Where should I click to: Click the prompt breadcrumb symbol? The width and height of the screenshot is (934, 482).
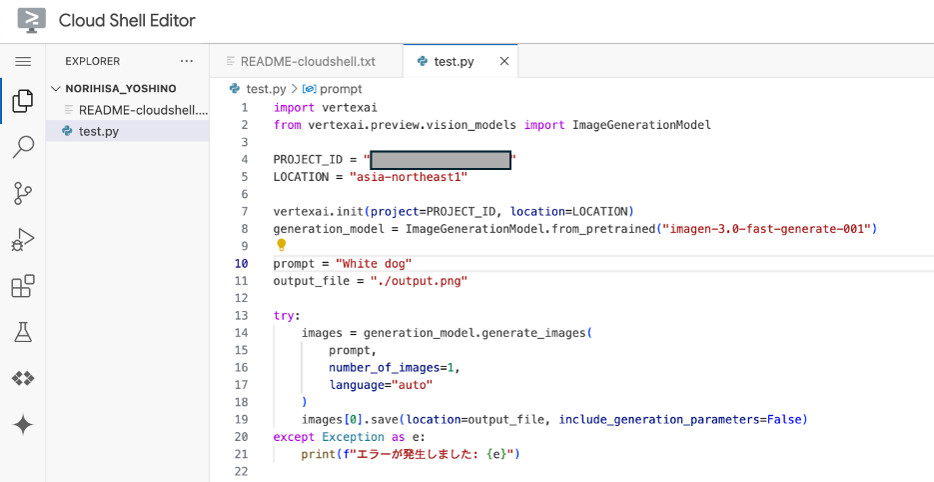click(x=340, y=89)
